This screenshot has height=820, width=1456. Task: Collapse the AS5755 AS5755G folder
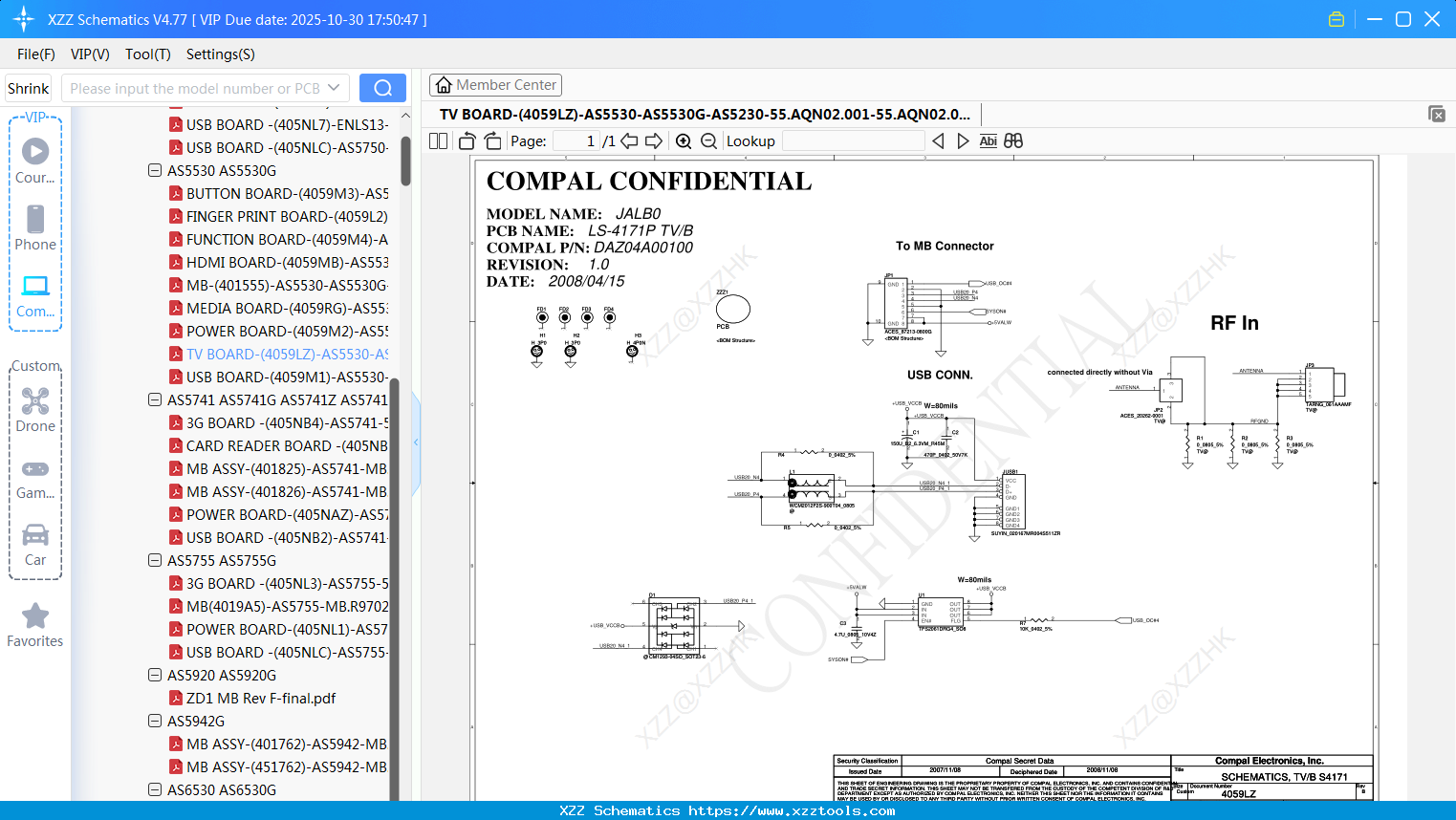click(155, 560)
